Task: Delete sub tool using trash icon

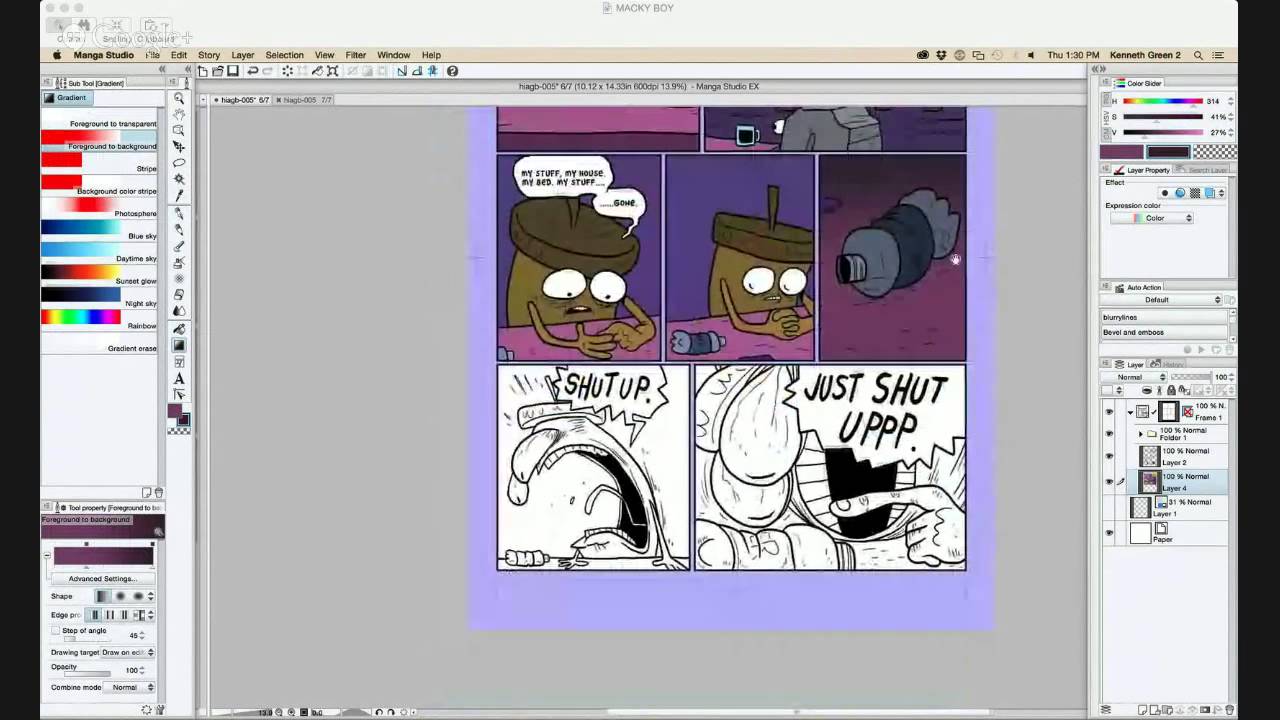Action: (158, 493)
